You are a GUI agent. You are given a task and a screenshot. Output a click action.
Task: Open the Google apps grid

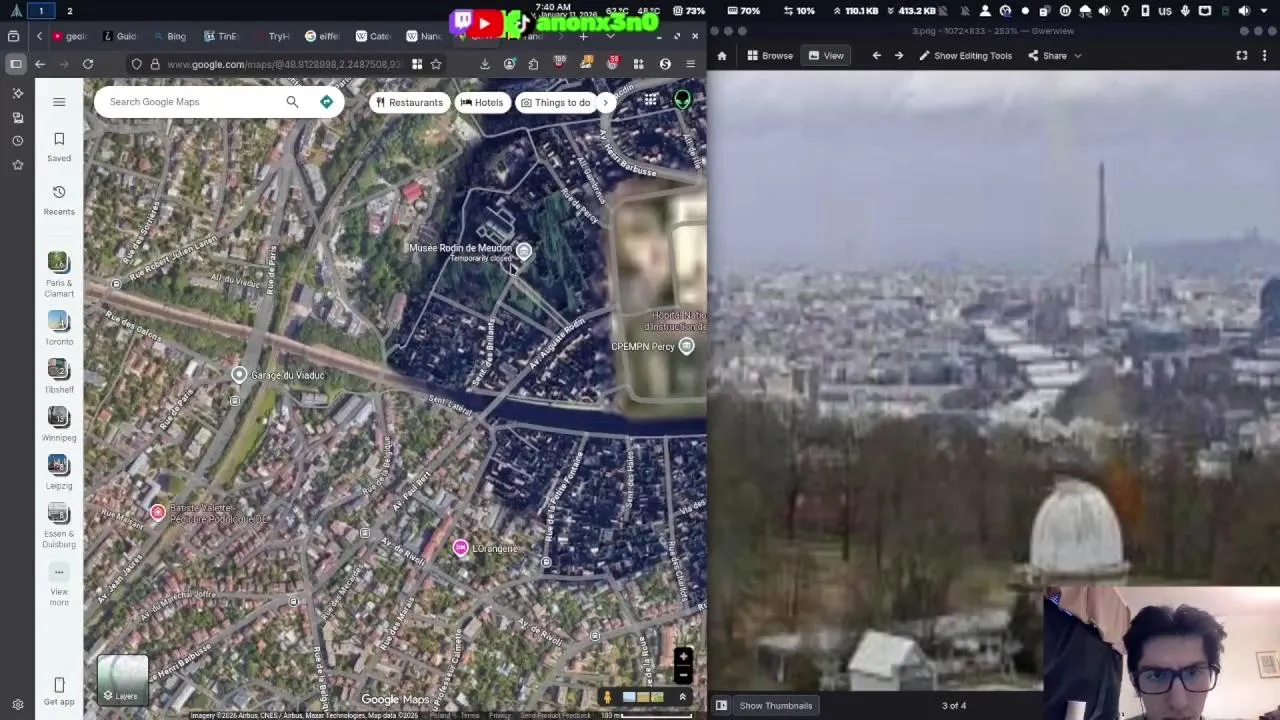[651, 100]
